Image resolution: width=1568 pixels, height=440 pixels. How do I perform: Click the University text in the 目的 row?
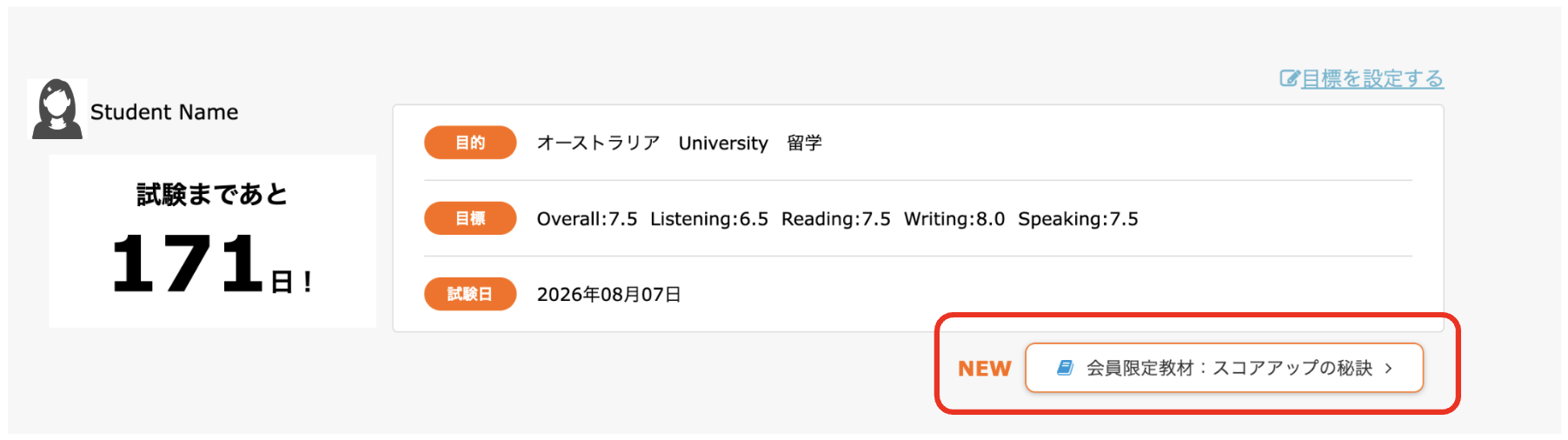point(723,143)
